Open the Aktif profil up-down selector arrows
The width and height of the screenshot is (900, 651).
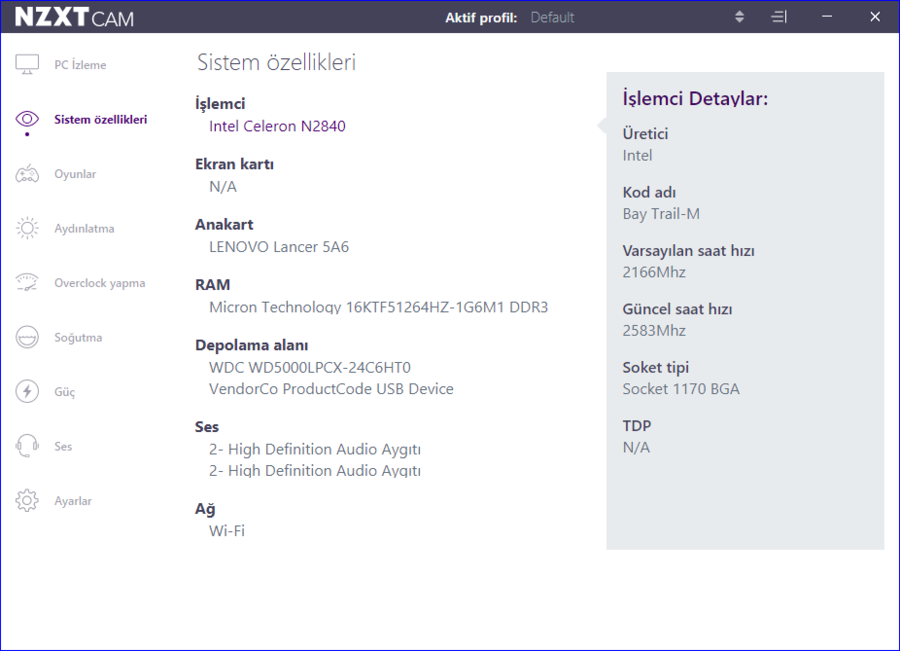[739, 17]
